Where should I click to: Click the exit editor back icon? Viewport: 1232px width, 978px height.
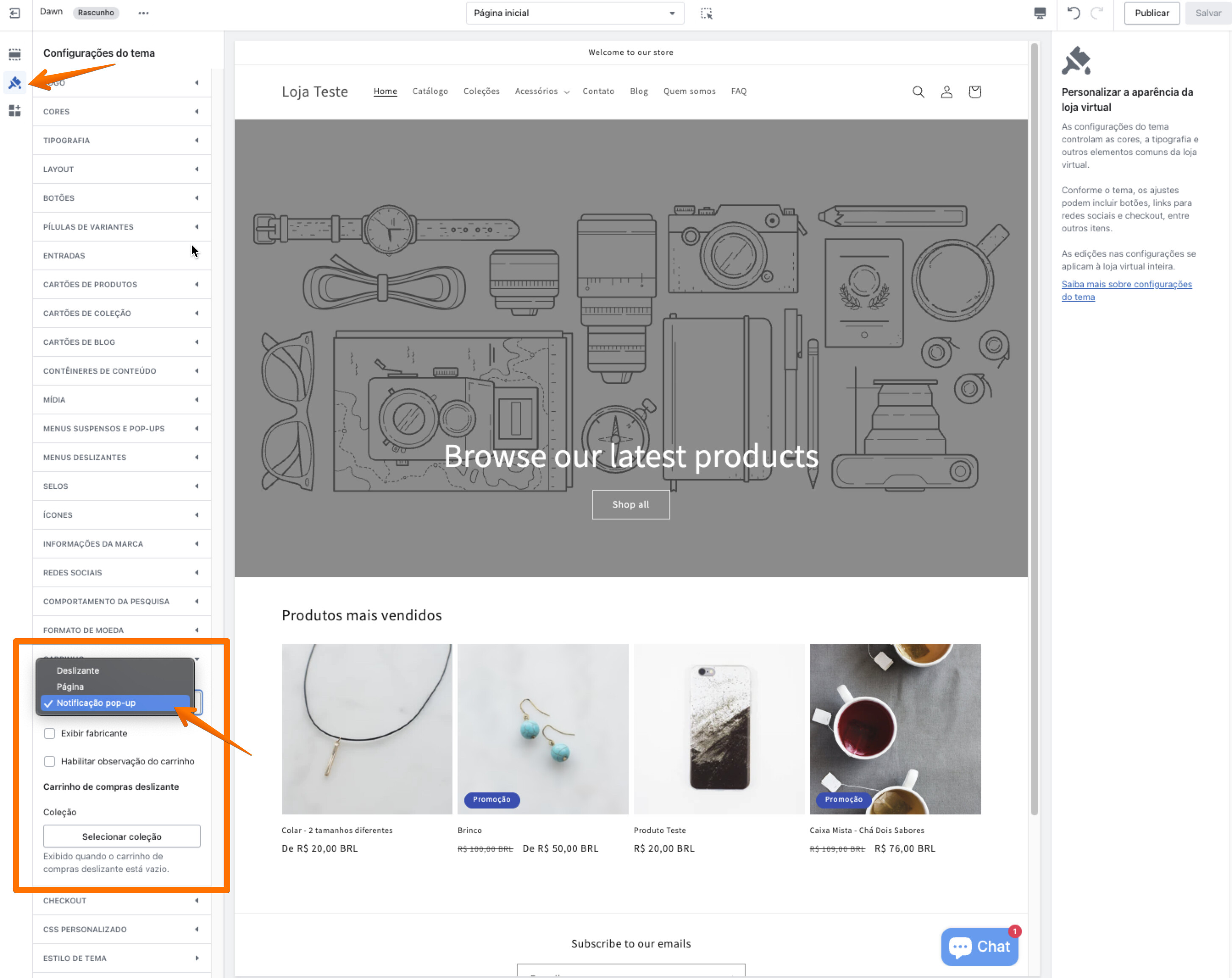click(15, 13)
